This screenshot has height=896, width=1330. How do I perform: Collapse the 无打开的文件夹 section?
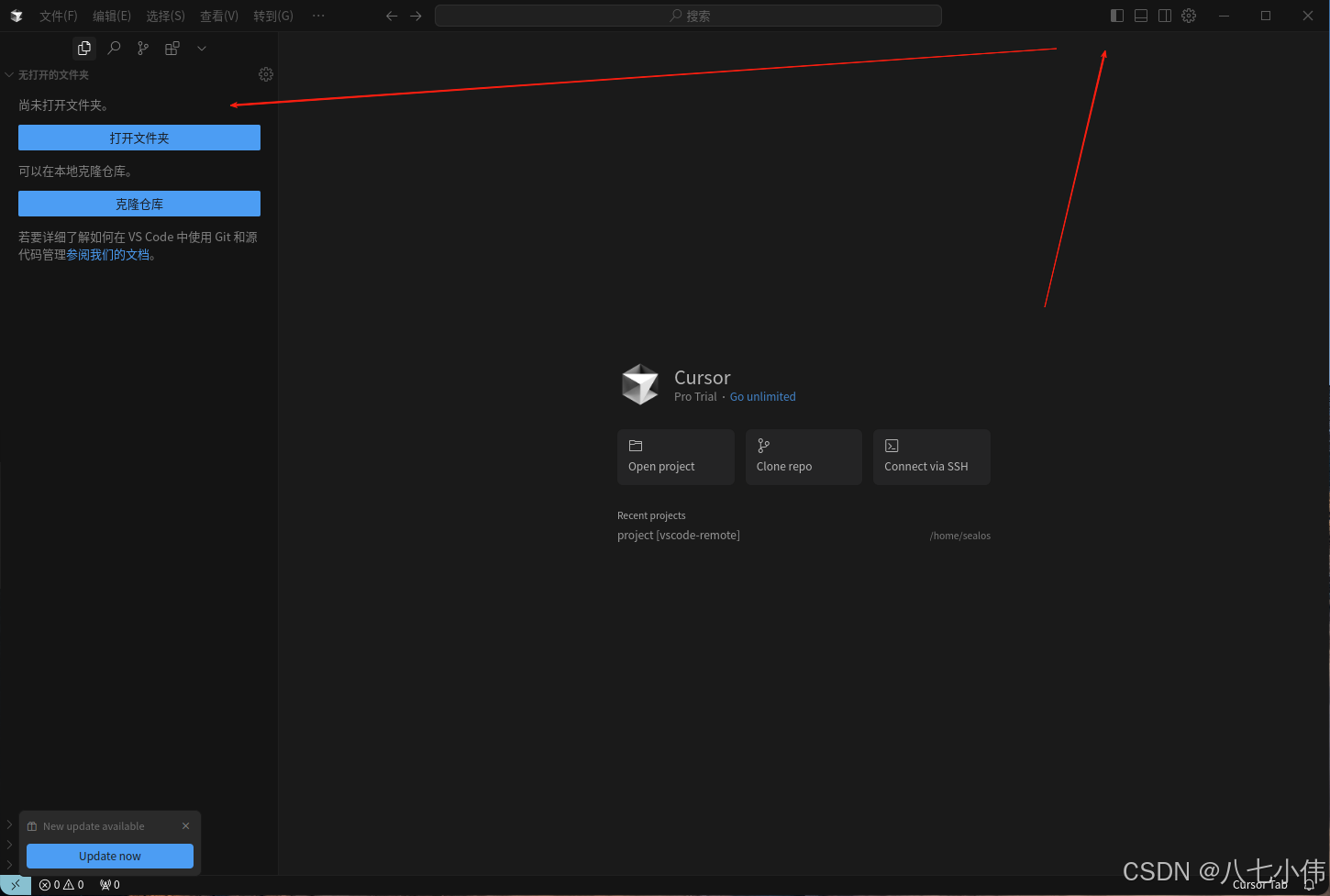click(x=9, y=74)
